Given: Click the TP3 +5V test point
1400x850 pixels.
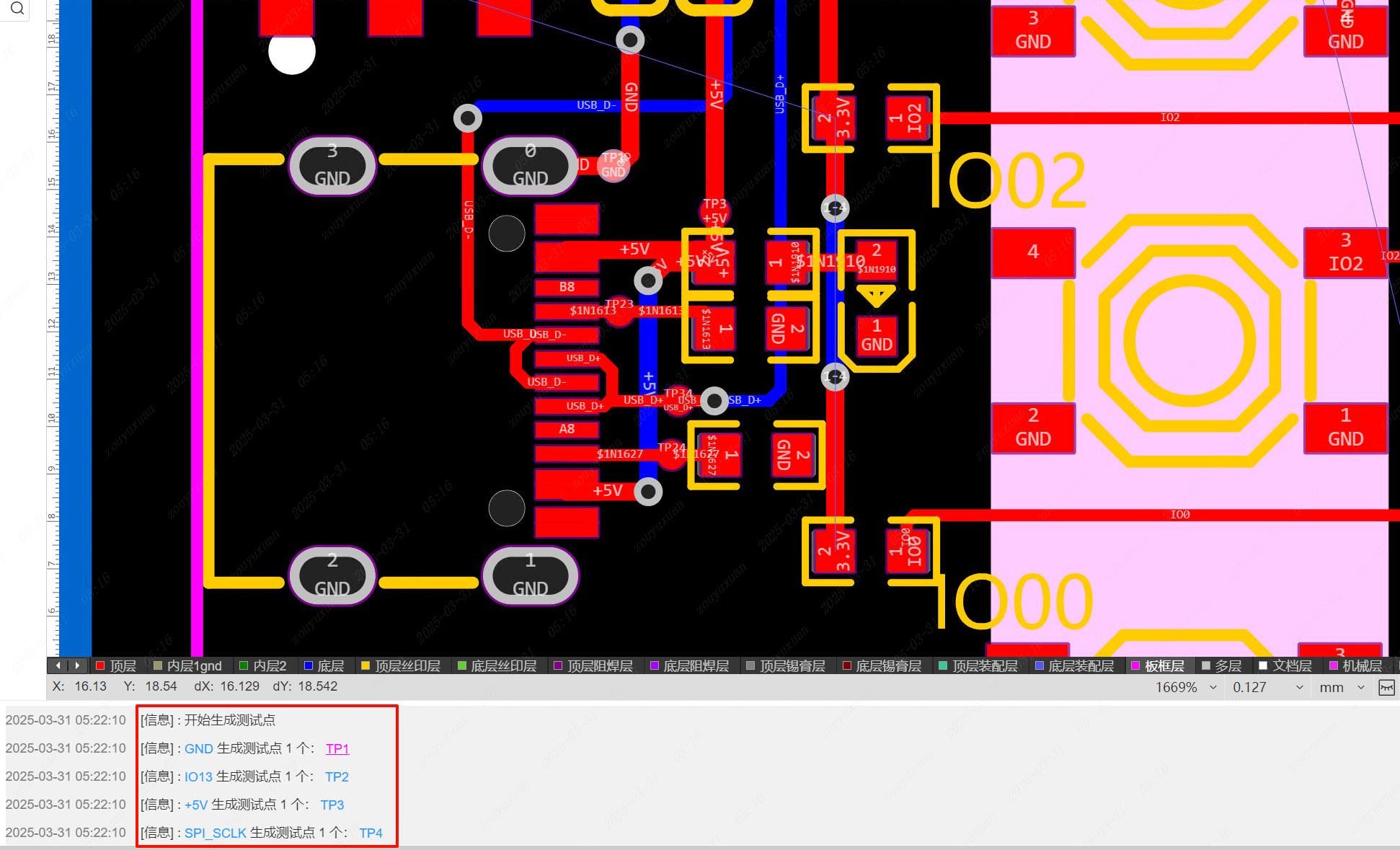Looking at the screenshot, I should [x=714, y=211].
